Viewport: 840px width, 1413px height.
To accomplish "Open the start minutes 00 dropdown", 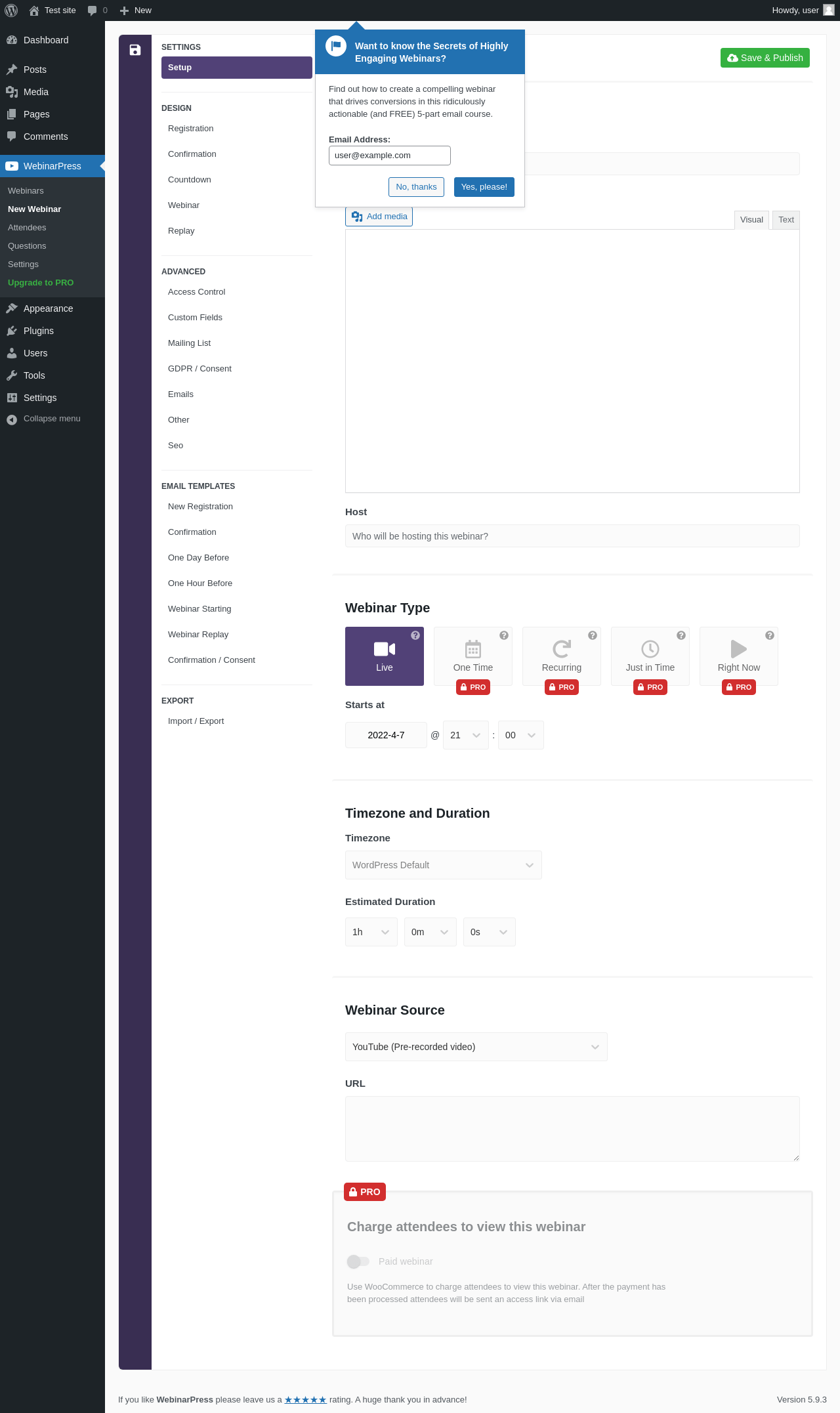I will (x=521, y=735).
